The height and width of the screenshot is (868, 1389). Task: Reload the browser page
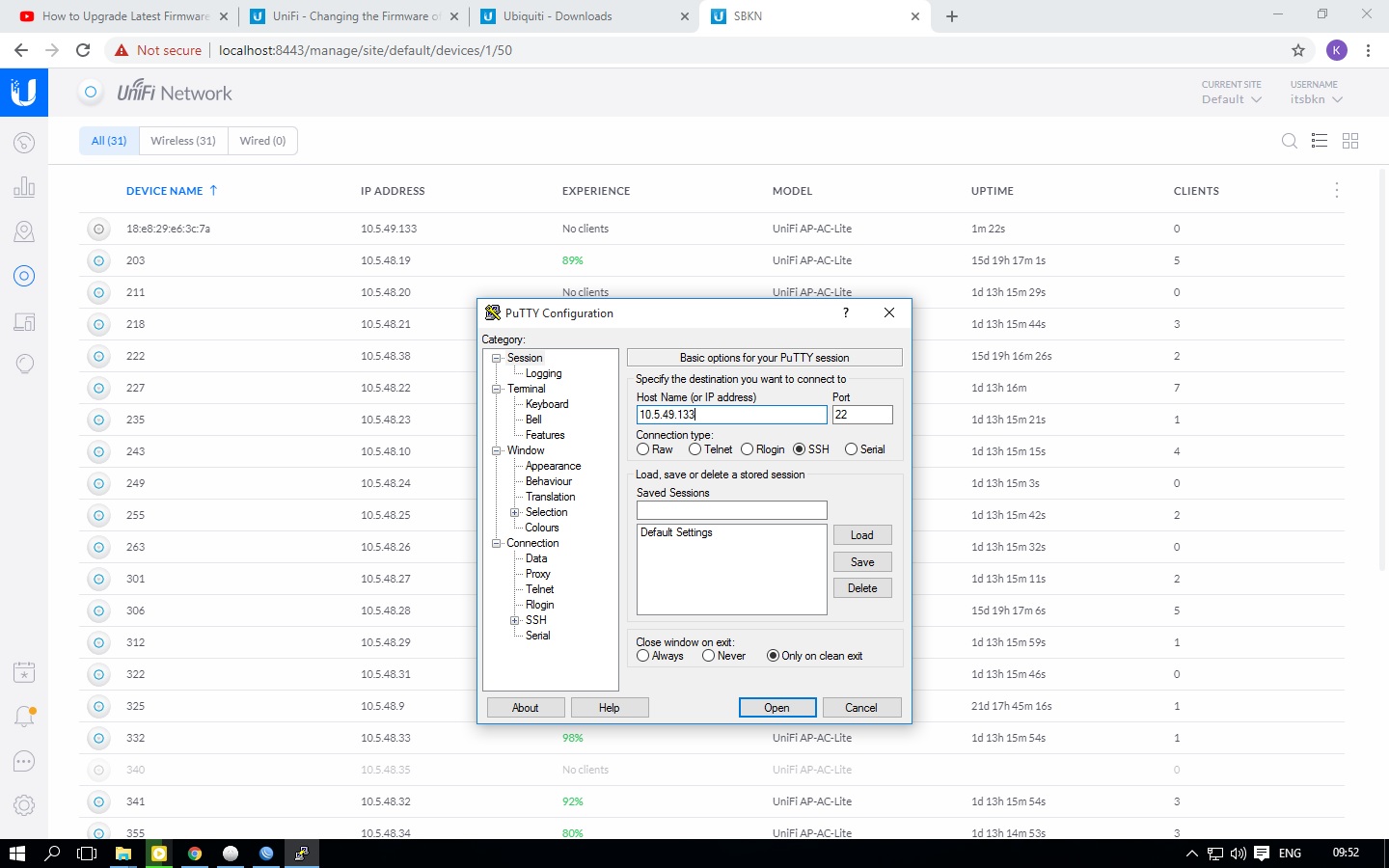click(x=83, y=50)
